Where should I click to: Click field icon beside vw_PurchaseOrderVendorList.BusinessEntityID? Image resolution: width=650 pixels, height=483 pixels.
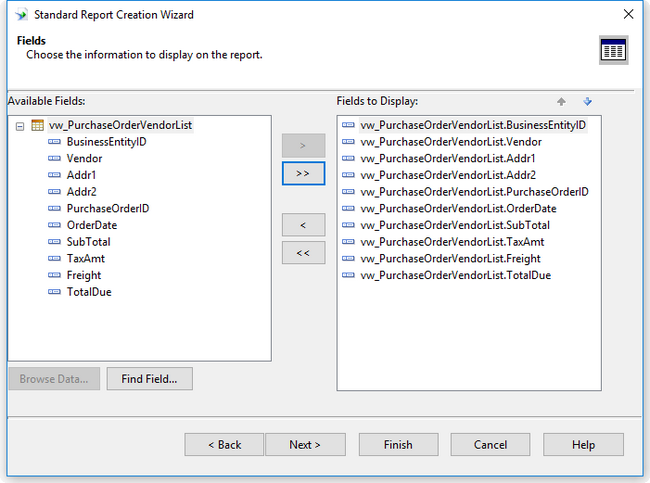click(348, 125)
